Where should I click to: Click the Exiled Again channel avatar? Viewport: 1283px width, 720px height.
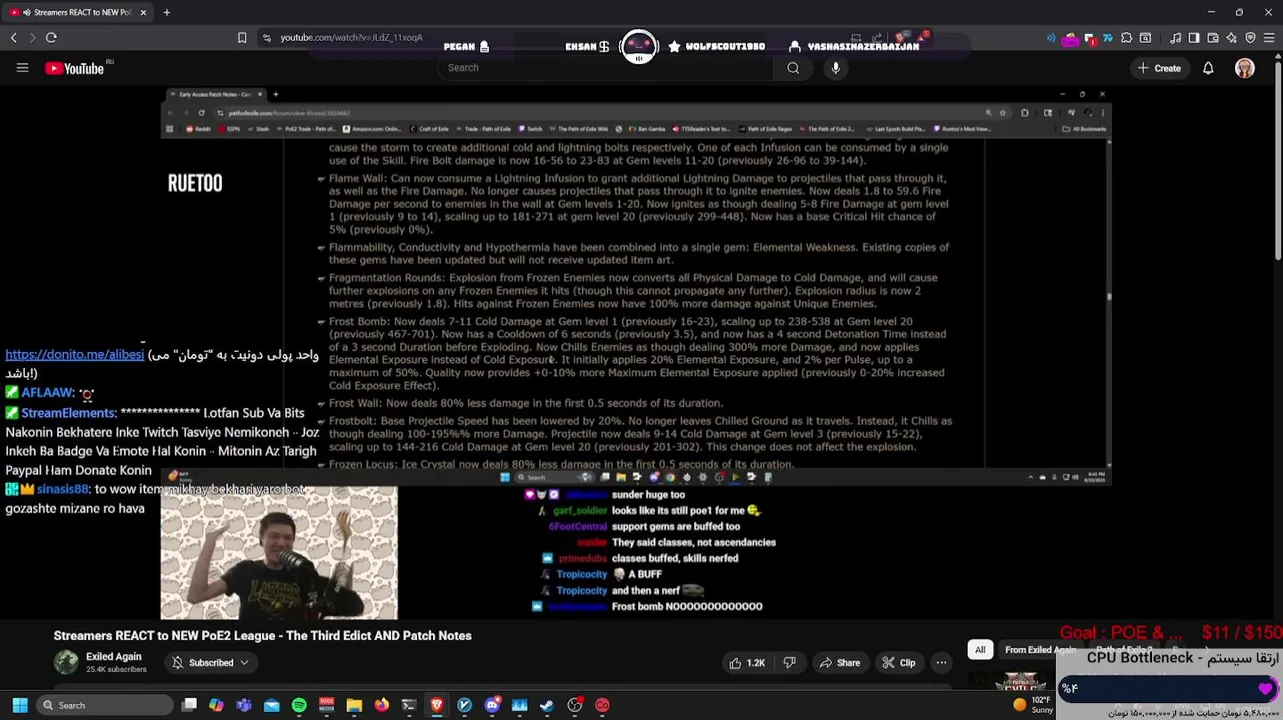(66, 662)
